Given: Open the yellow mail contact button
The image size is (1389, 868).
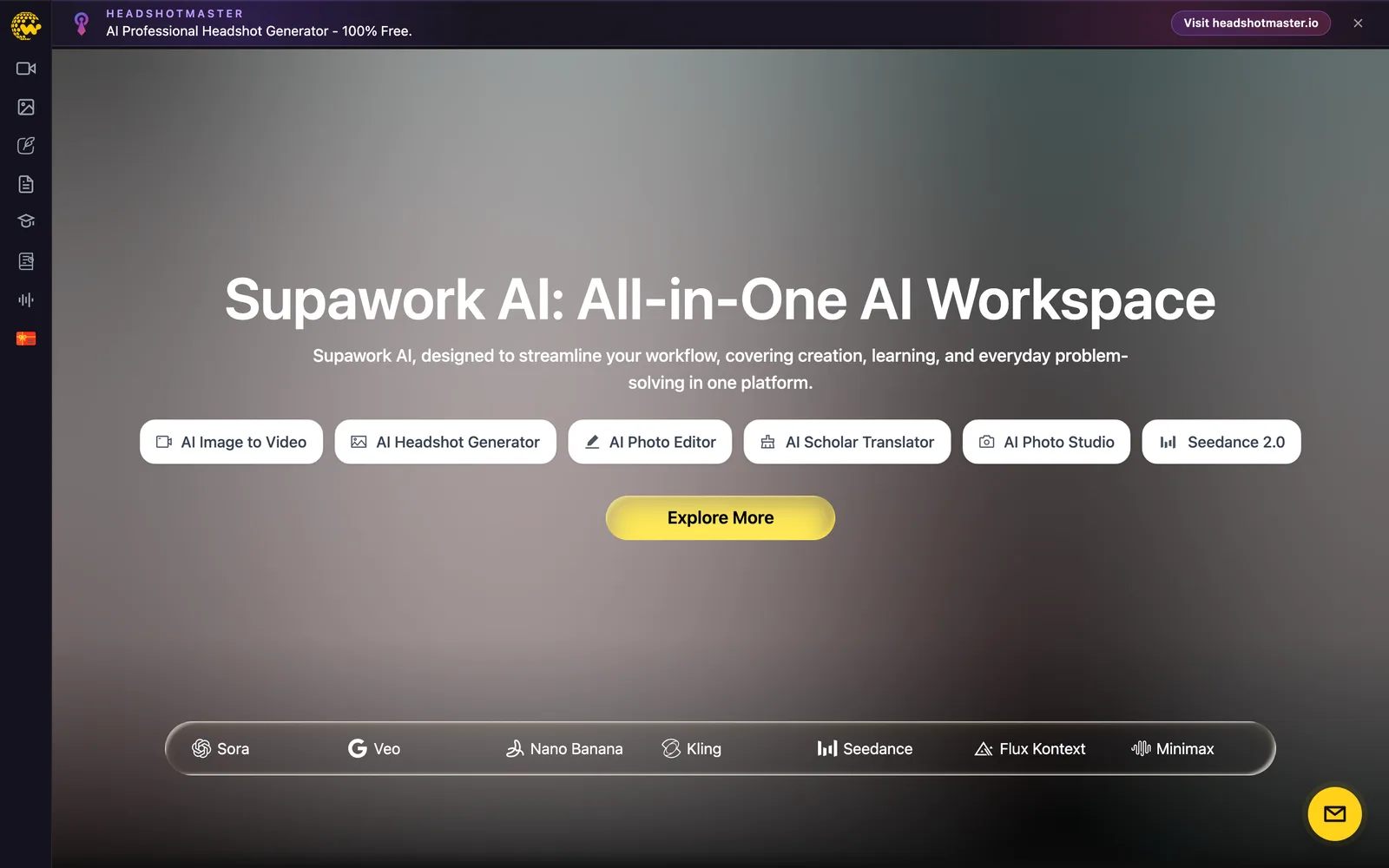Looking at the screenshot, I should (1334, 814).
